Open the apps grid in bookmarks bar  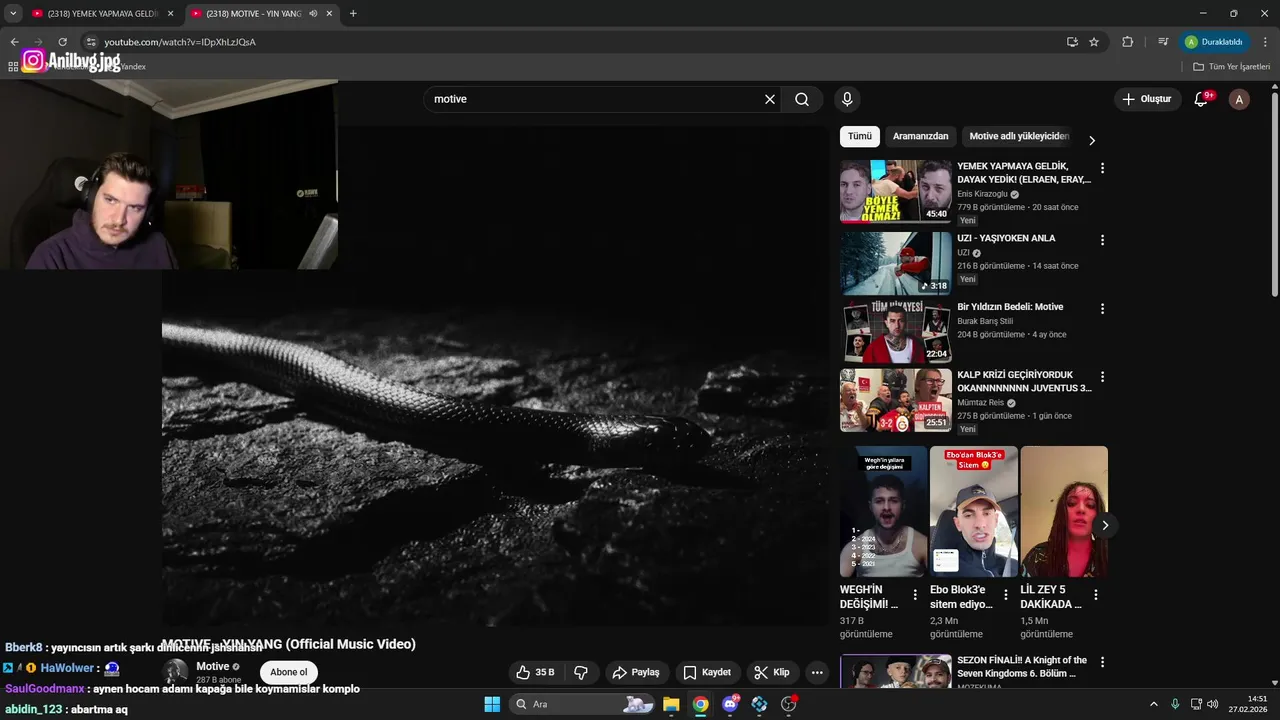coord(13,67)
